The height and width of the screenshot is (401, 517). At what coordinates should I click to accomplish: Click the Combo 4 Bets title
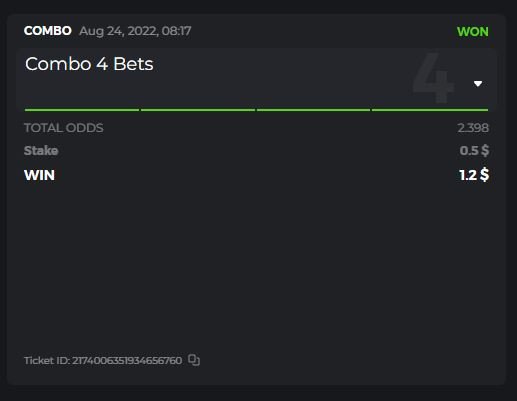tap(89, 64)
